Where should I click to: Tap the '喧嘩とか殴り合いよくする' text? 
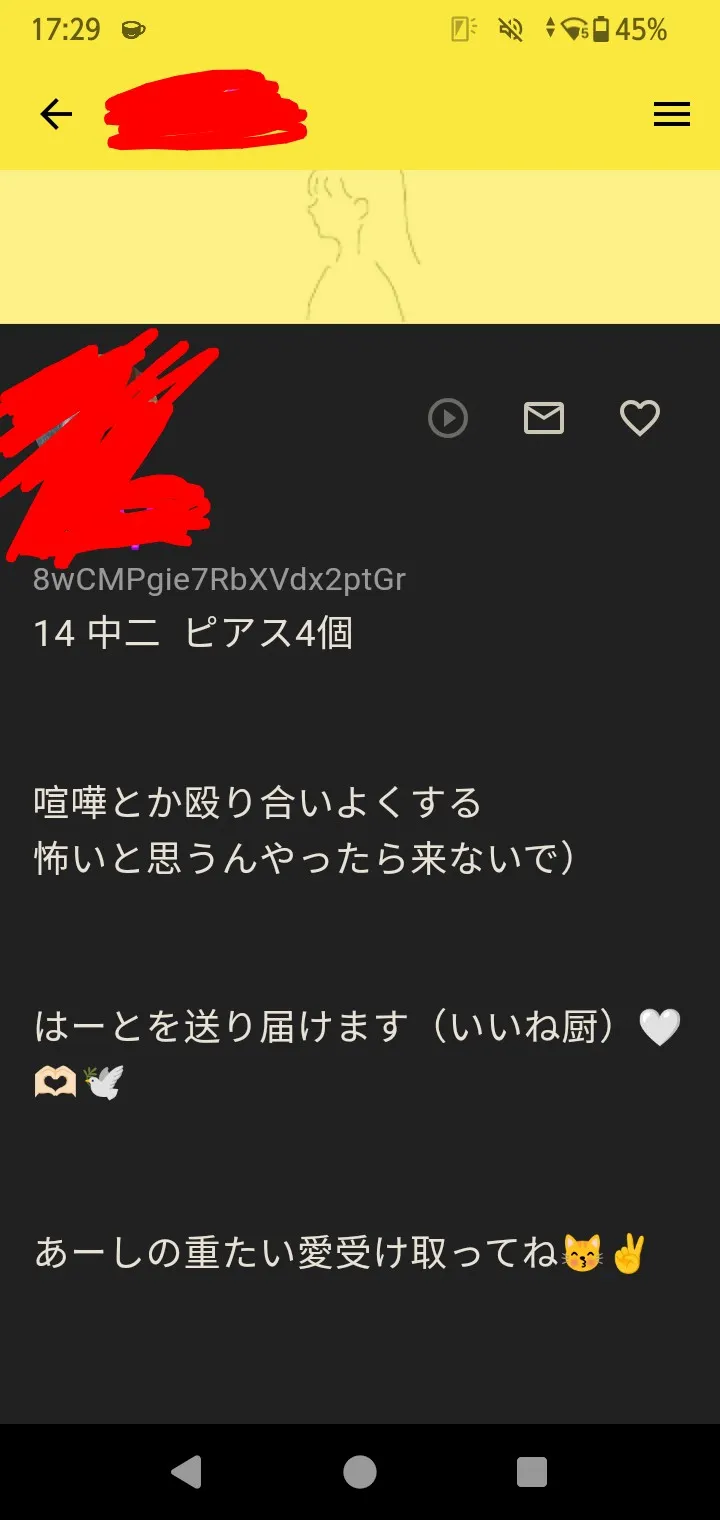[258, 803]
